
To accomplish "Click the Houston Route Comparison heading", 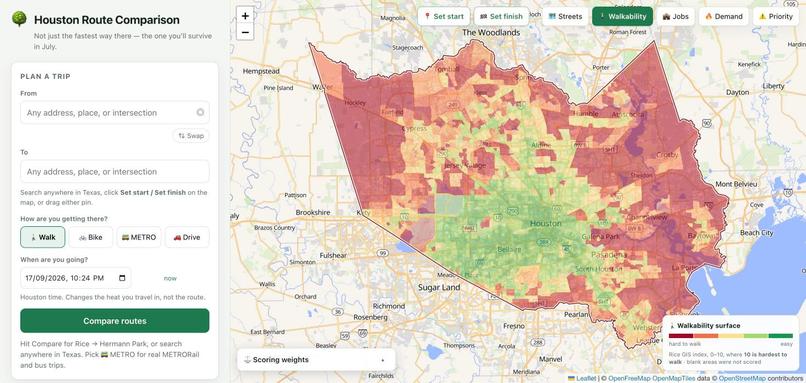I will click(107, 20).
